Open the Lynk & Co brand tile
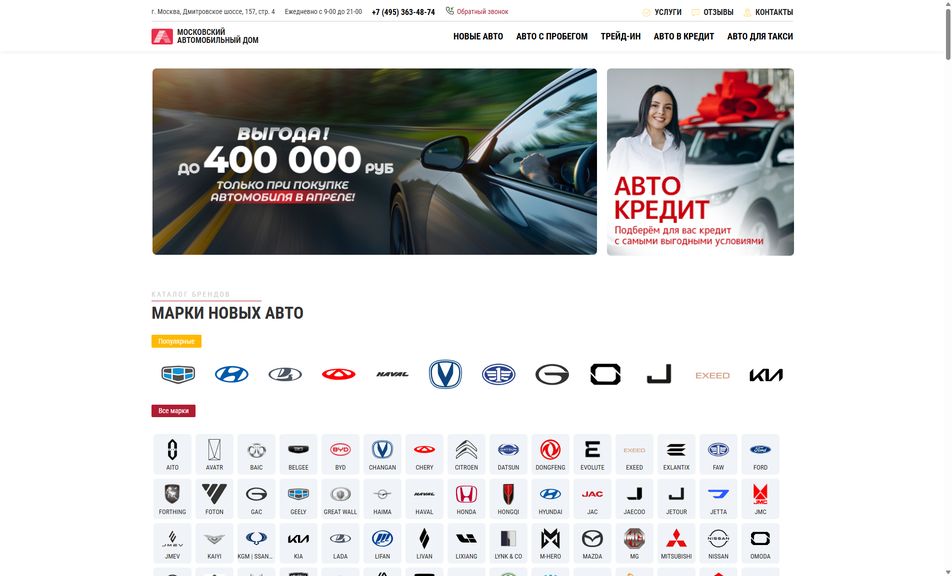This screenshot has width=952, height=576. 508,543
